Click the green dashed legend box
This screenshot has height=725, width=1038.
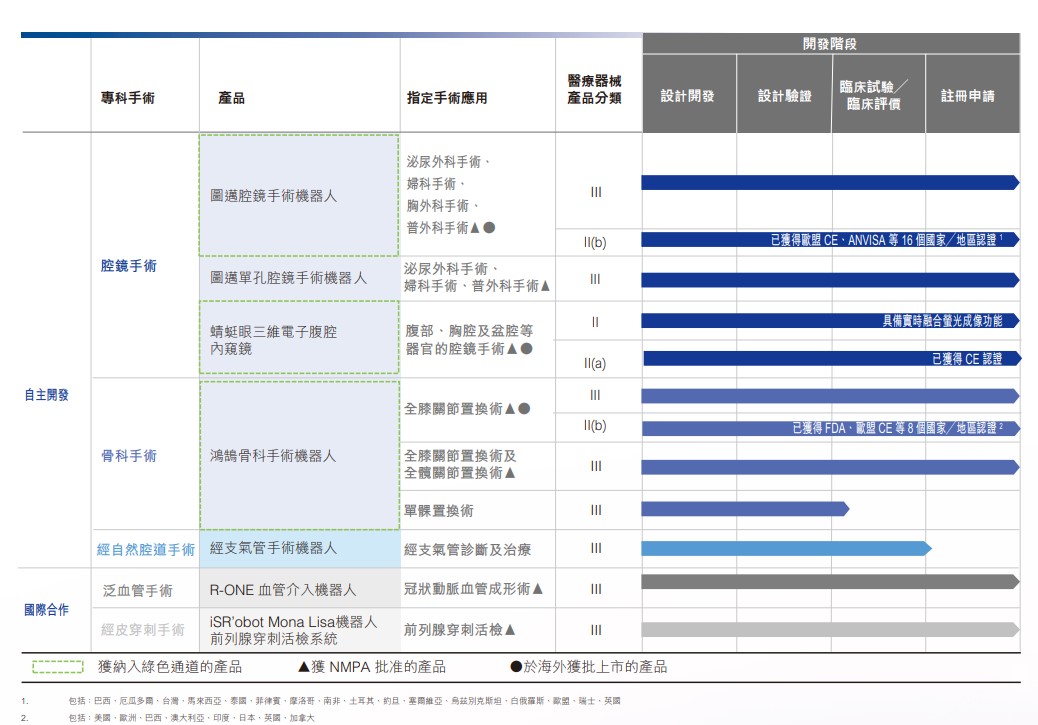point(58,667)
